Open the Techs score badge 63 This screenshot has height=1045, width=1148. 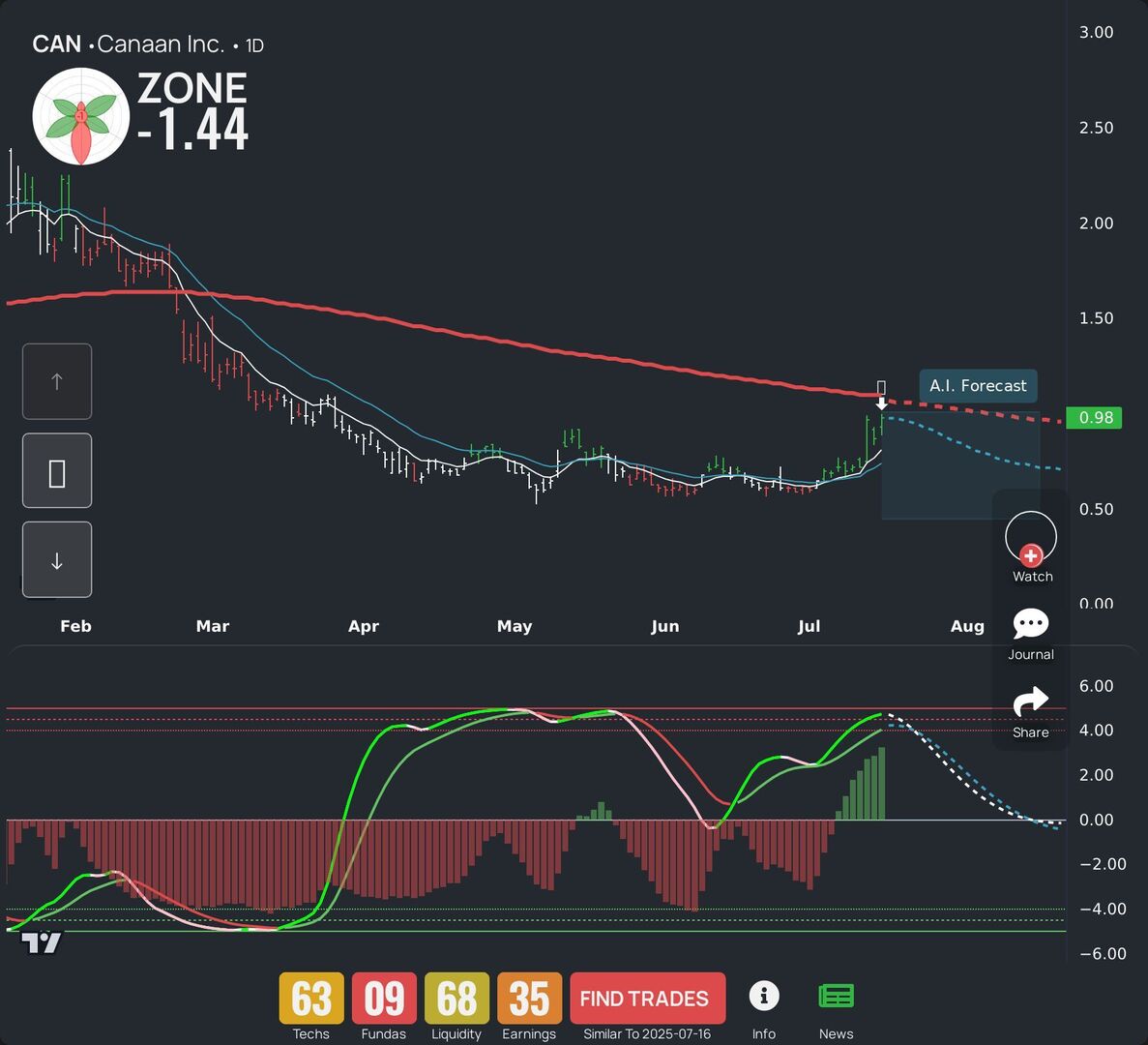point(311,999)
